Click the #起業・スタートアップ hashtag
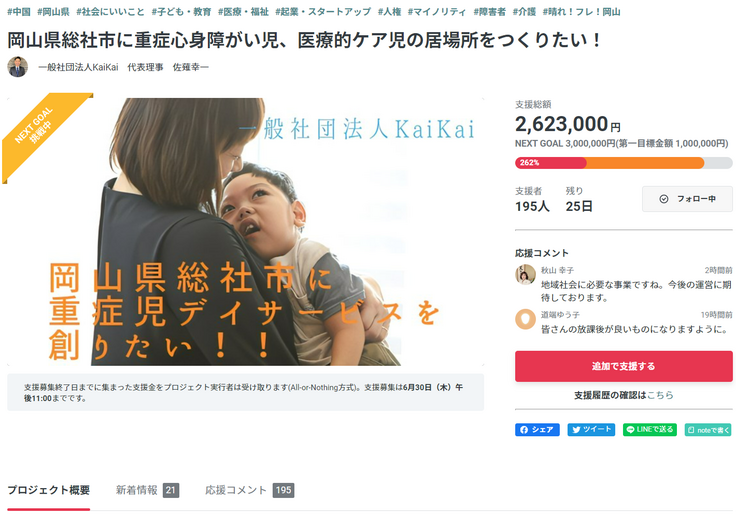Viewport: 736px width, 514px height. pyautogui.click(x=323, y=12)
